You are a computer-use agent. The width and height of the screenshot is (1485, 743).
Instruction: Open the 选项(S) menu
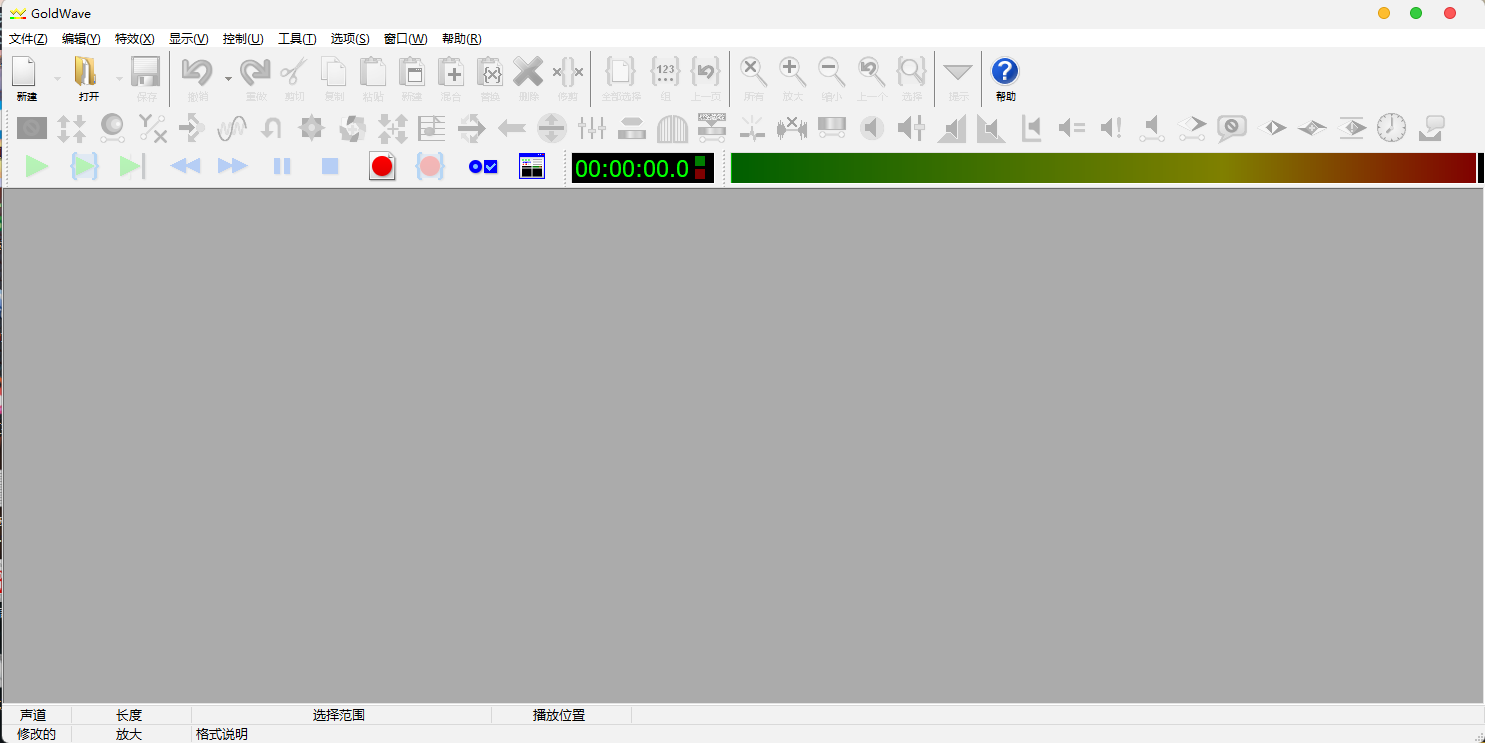pos(350,39)
